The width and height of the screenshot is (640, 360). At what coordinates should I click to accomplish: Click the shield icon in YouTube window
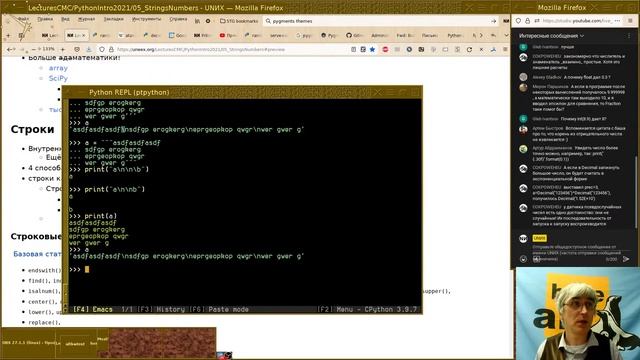518,21
